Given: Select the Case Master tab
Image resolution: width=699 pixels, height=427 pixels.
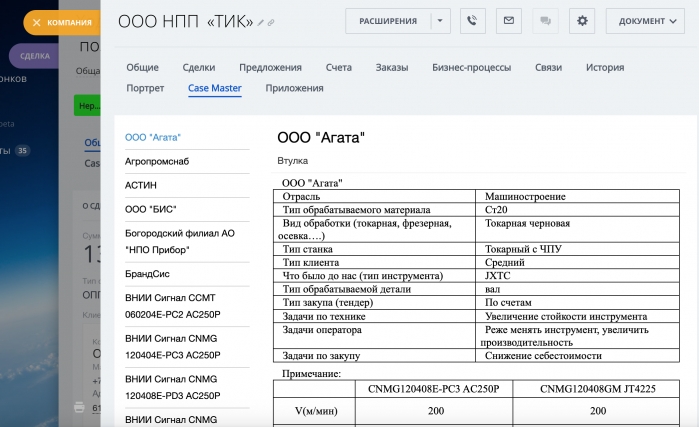Looking at the screenshot, I should tap(214, 88).
